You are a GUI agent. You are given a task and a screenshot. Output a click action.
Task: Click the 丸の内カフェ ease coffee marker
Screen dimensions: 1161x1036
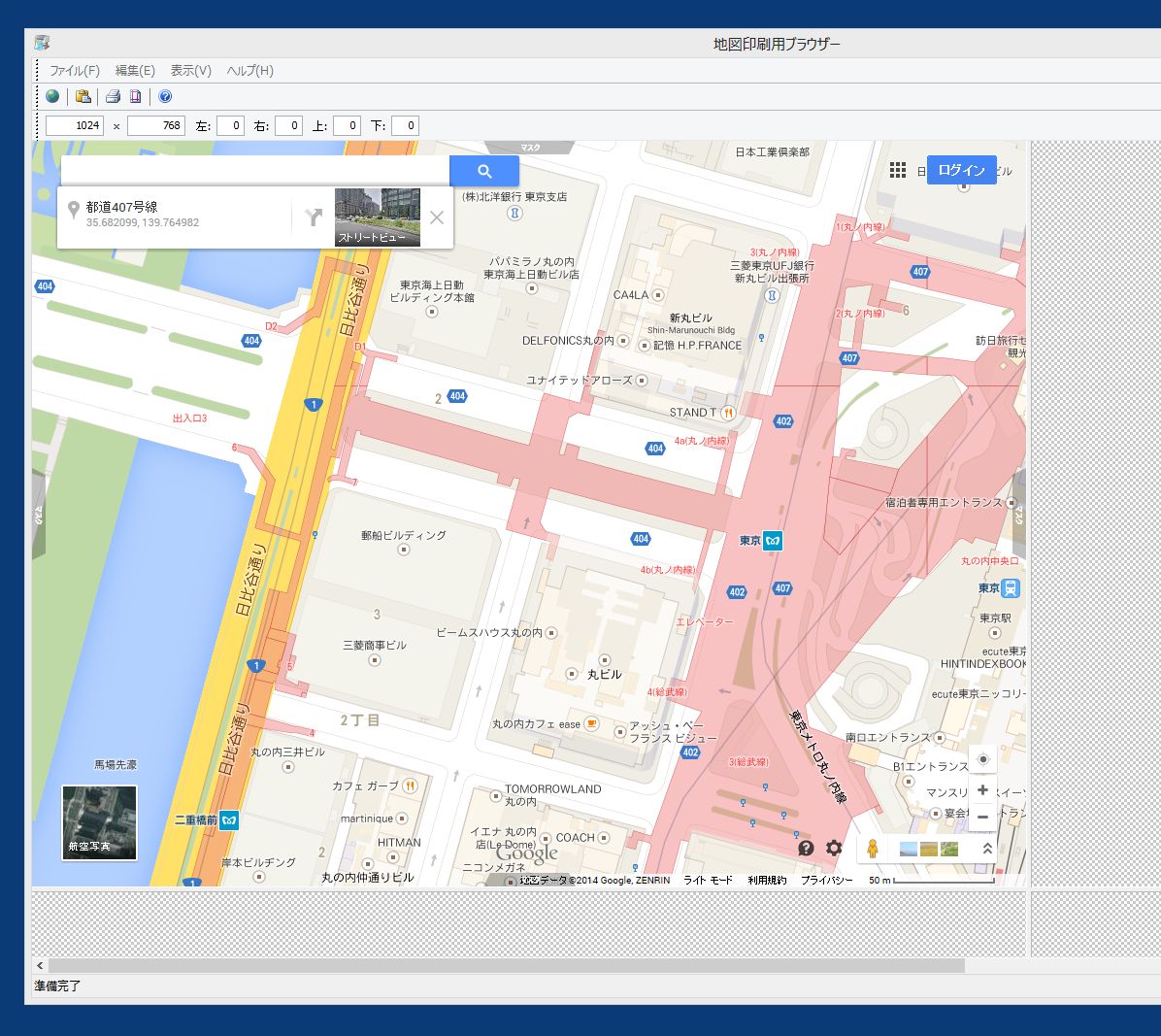[591, 723]
